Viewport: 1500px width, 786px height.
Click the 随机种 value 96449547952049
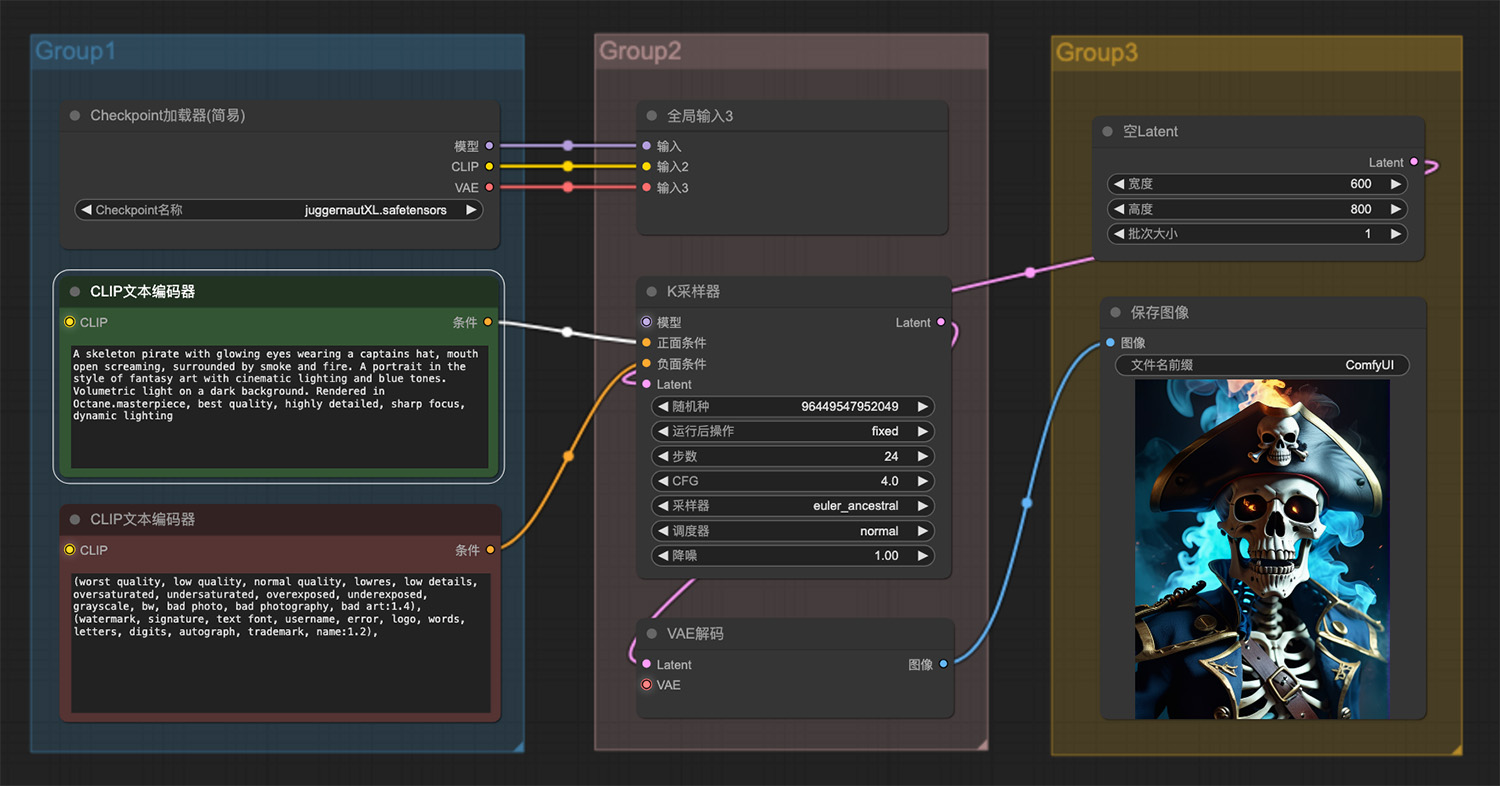pyautogui.click(x=850, y=407)
